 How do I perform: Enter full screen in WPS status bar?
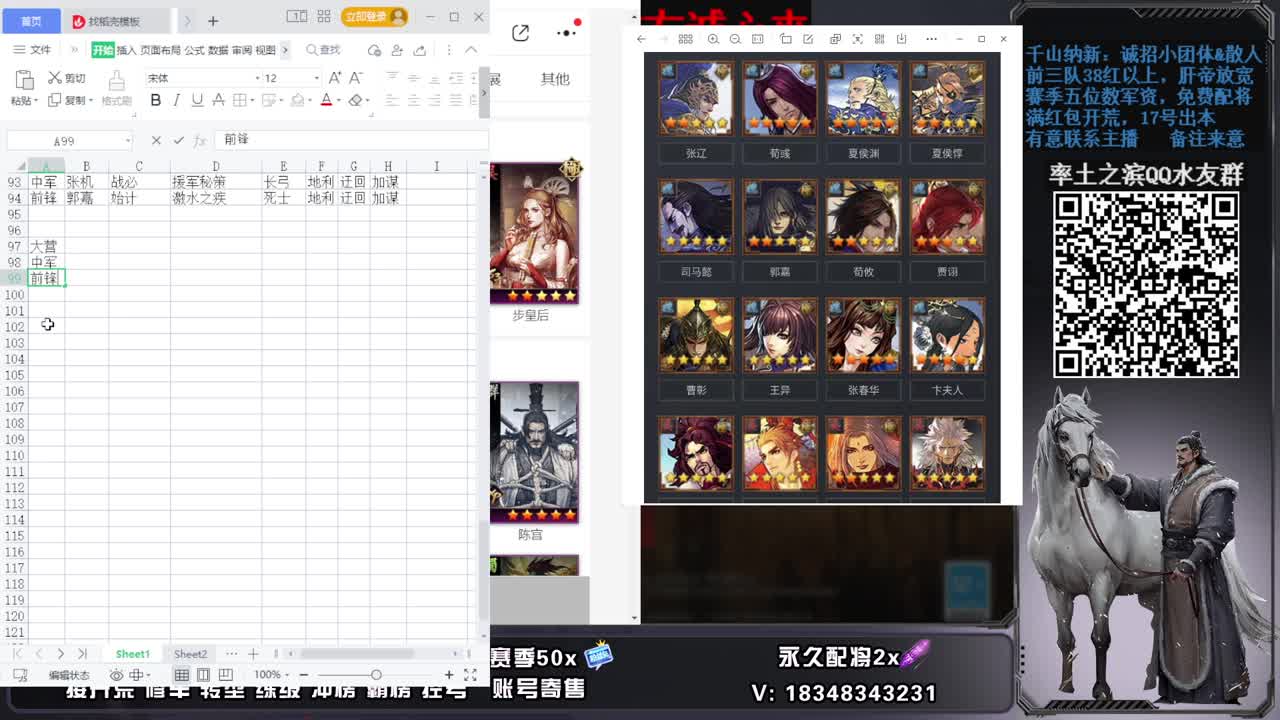click(x=470, y=675)
